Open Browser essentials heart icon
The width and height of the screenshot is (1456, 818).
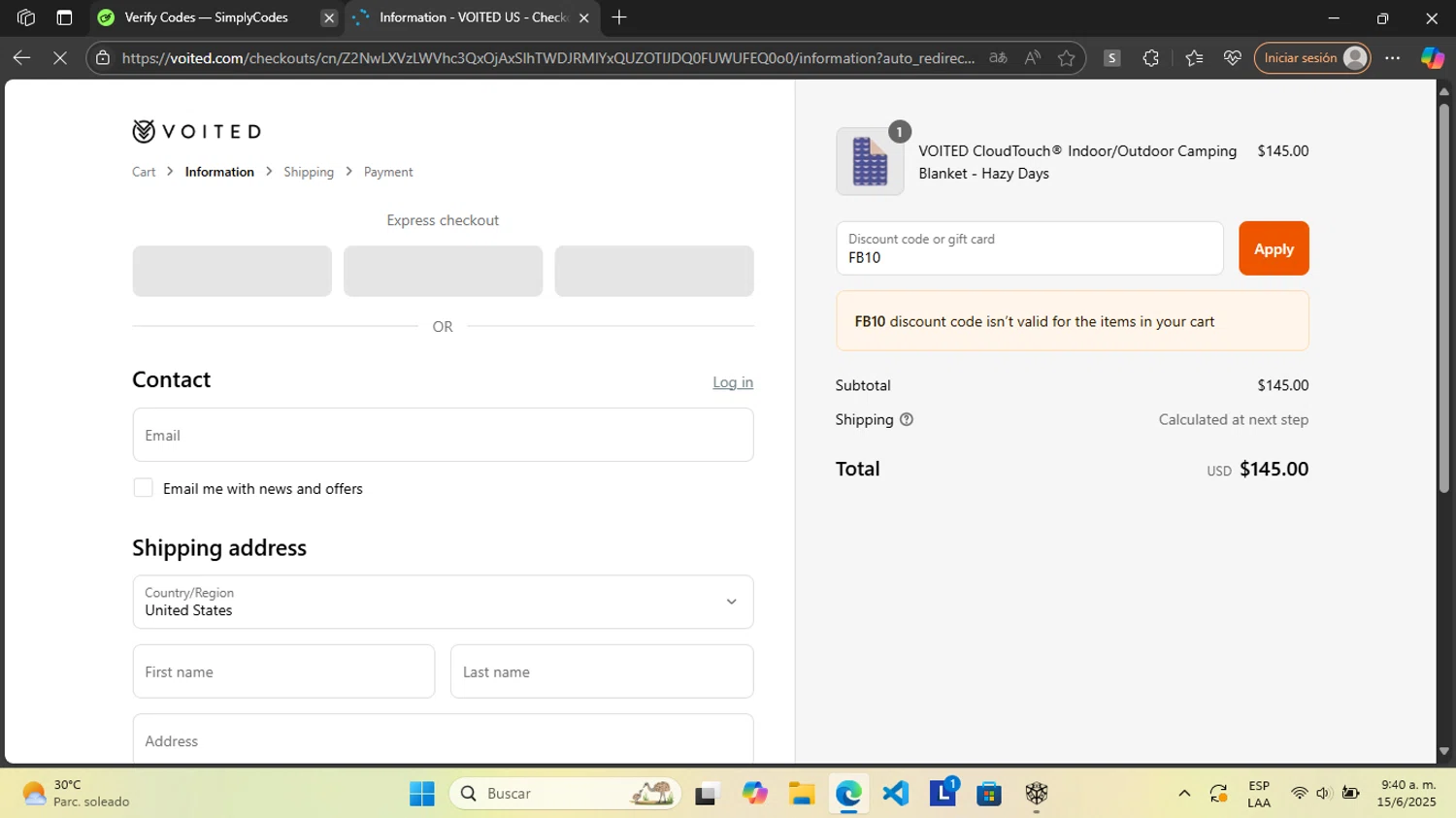click(x=1233, y=58)
